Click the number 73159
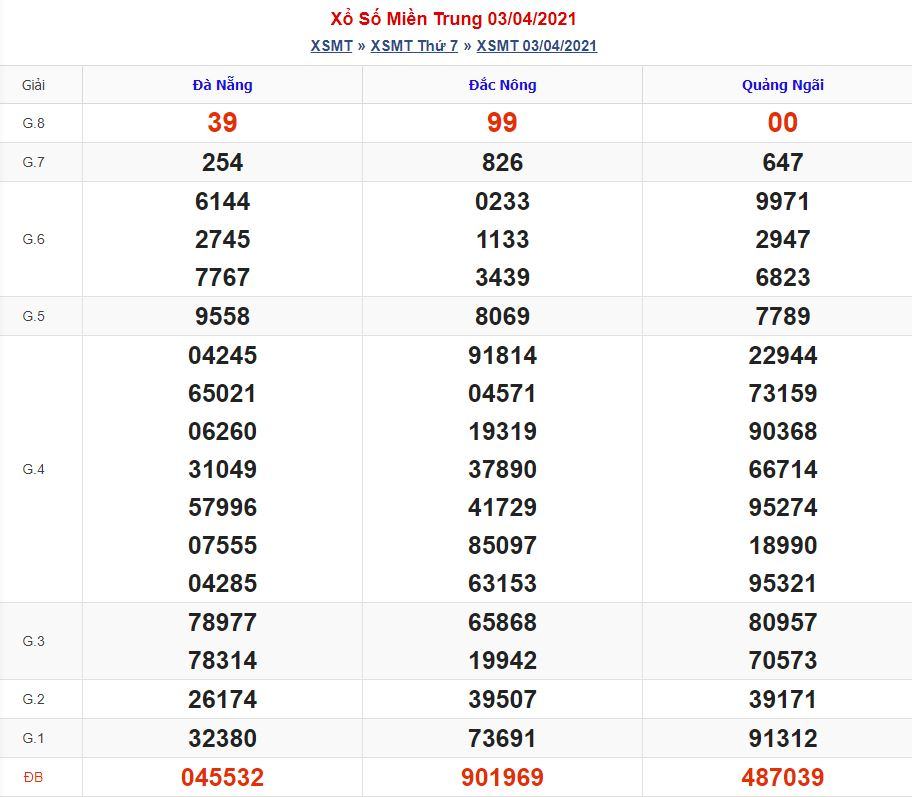The height and width of the screenshot is (797, 912). pos(783,393)
